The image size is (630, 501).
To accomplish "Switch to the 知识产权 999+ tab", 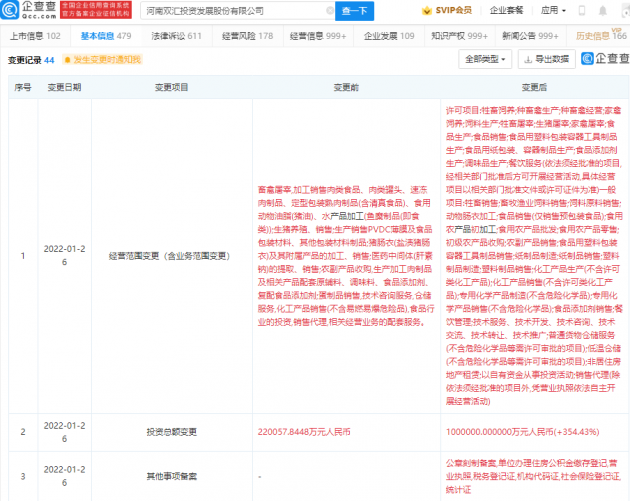I will (459, 36).
